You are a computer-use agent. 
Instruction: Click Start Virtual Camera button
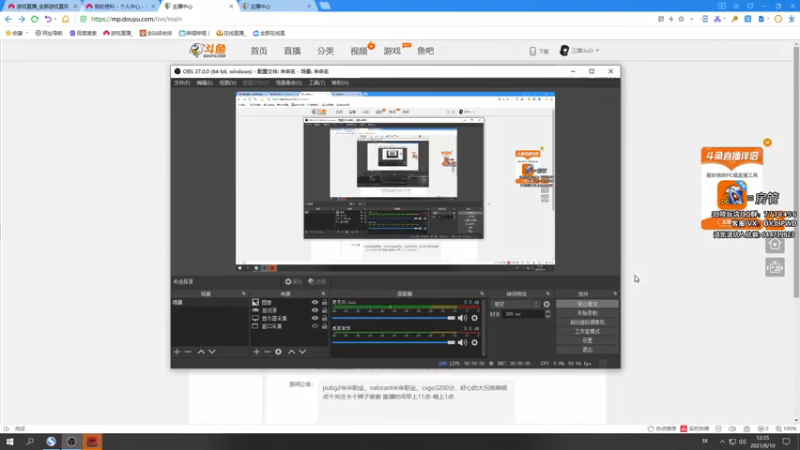pos(587,322)
